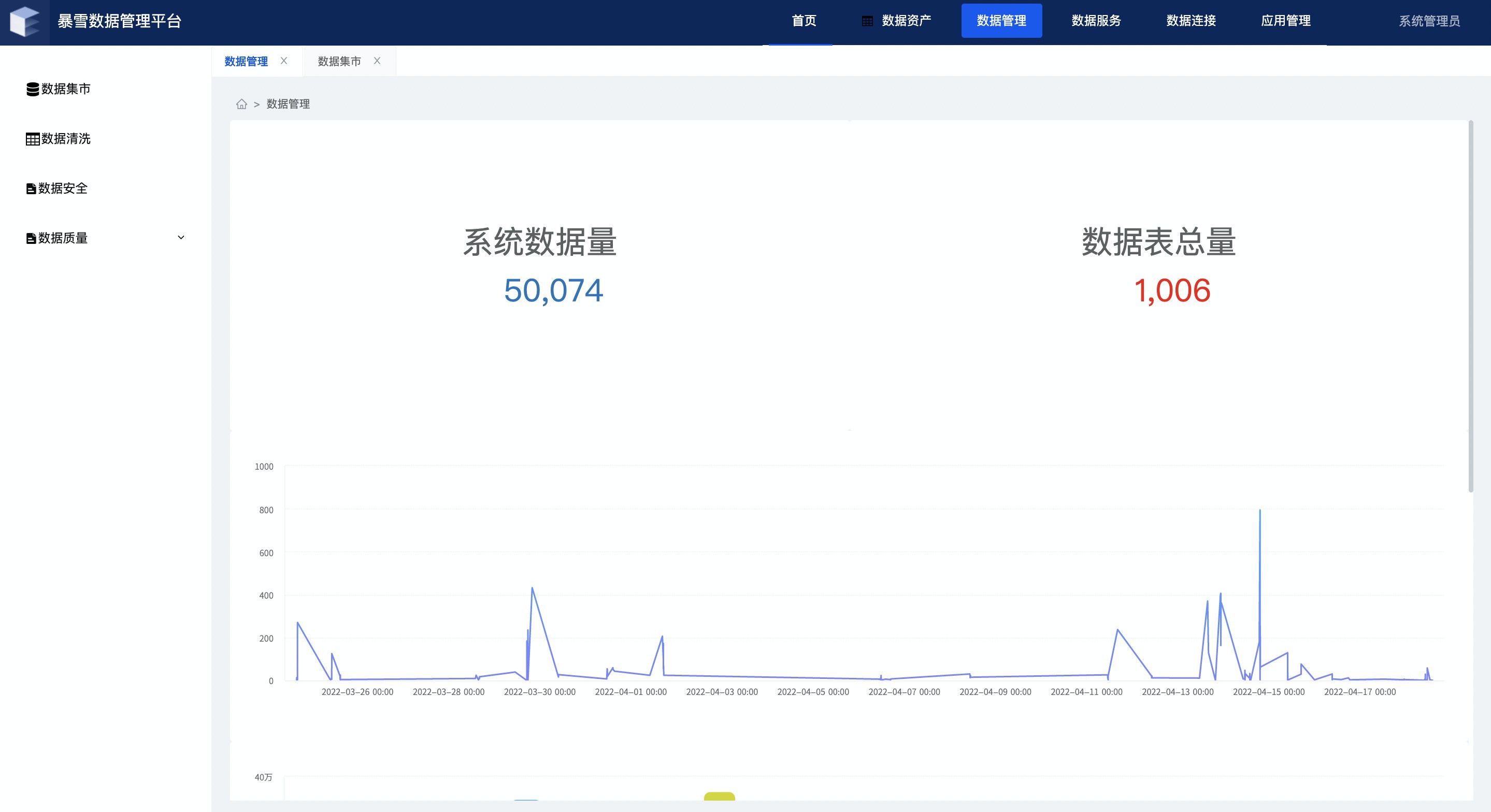Click the database icon beside 数据集市

(33, 89)
